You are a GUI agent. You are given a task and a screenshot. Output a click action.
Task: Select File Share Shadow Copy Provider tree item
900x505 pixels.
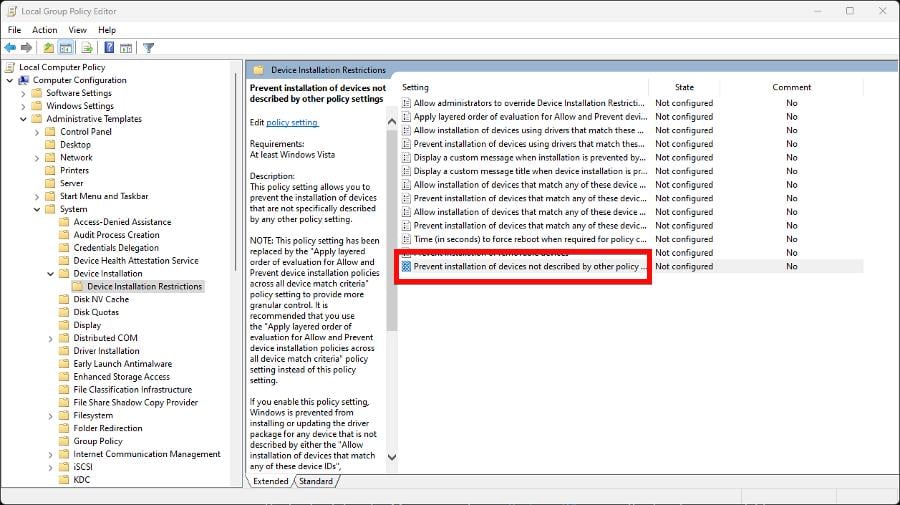tap(135, 402)
